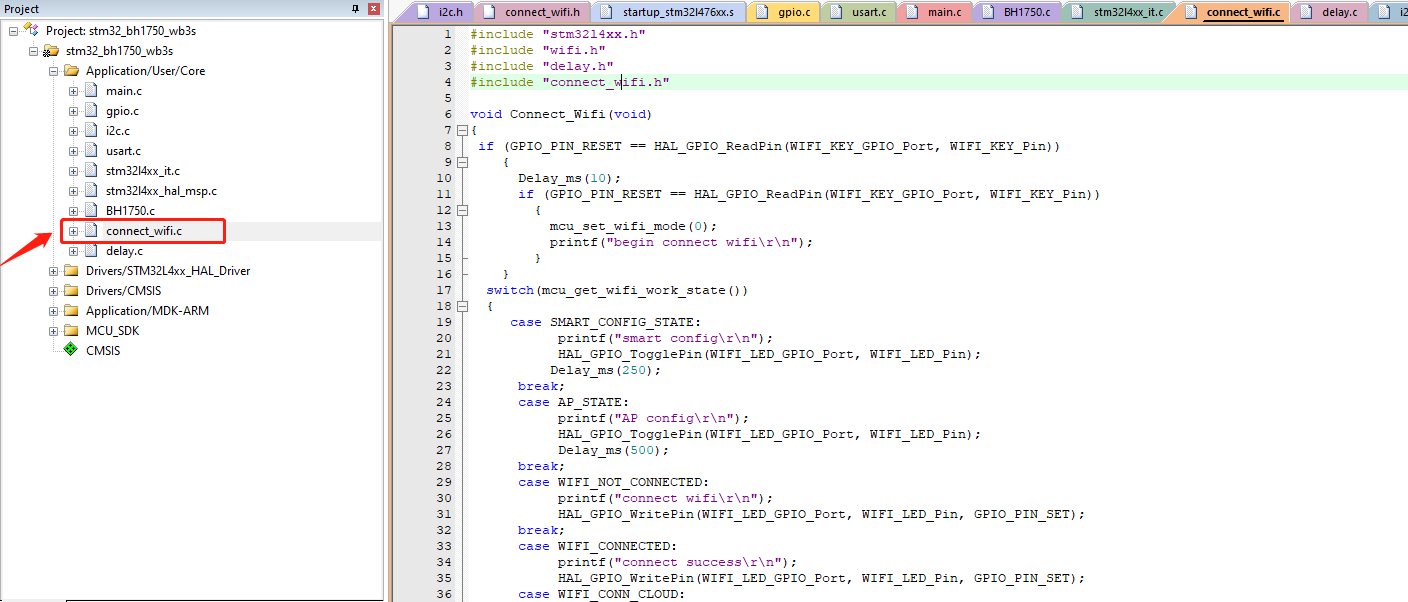Expand the main.c node in project tree
The height and width of the screenshot is (602, 1408).
(73, 91)
